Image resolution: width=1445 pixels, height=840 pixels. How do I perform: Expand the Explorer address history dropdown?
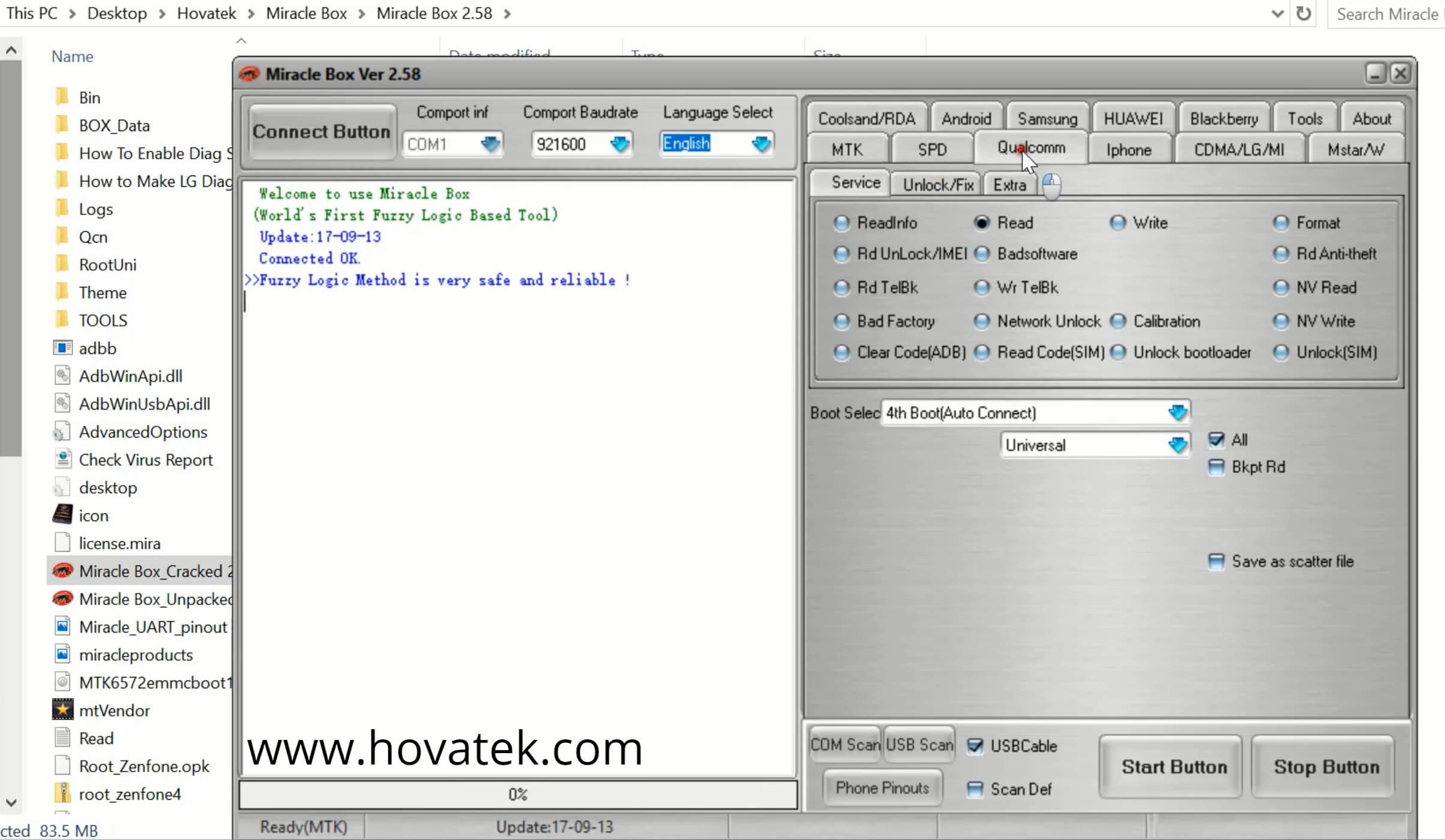pyautogui.click(x=1277, y=13)
